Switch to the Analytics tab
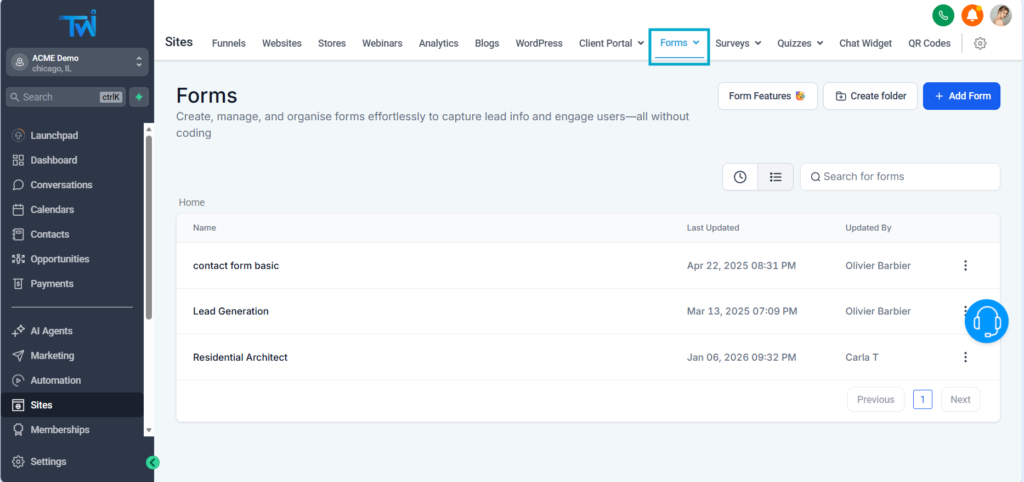Viewport: 1024px width, 482px height. [439, 43]
